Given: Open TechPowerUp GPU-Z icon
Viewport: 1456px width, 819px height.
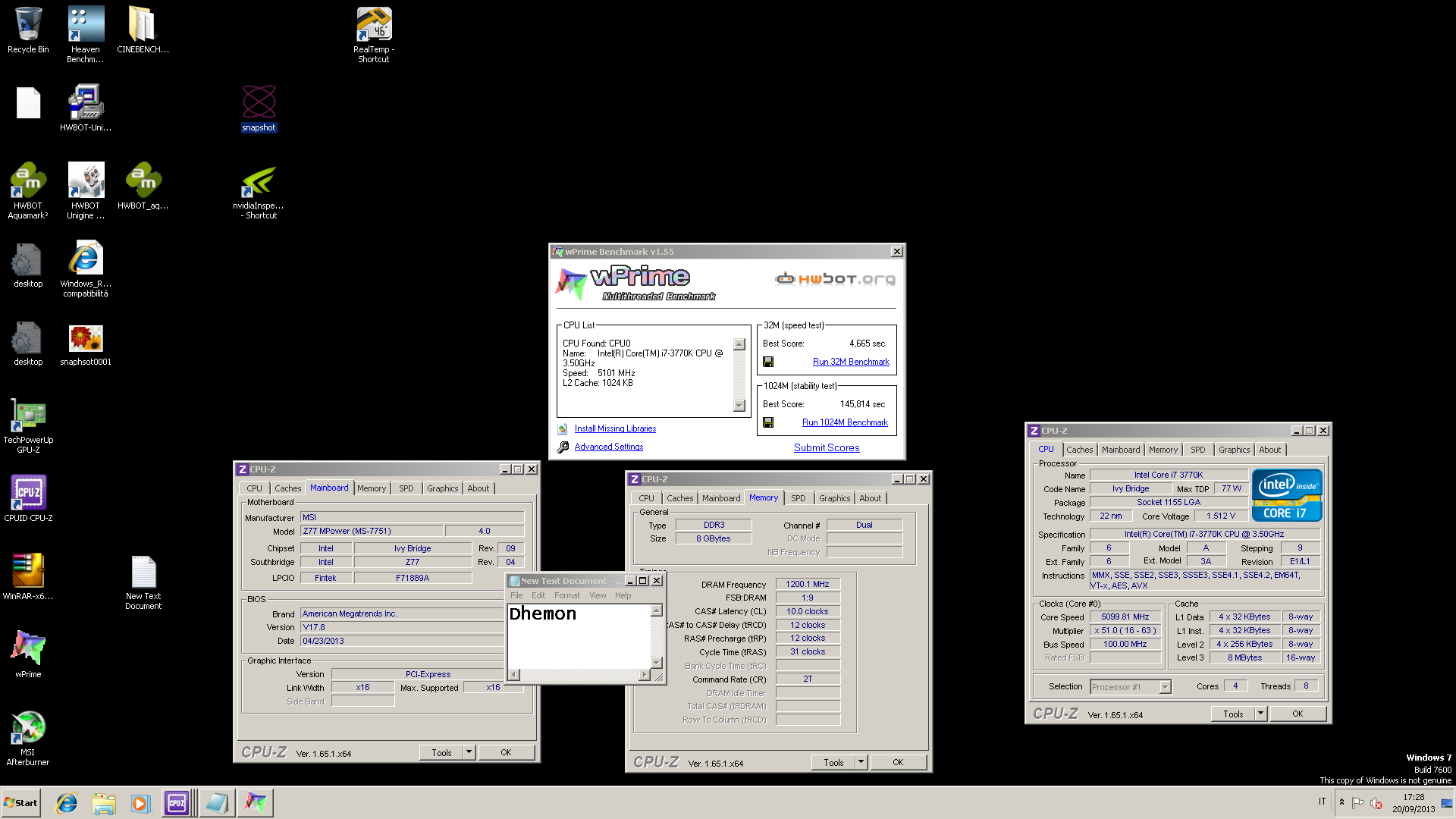Looking at the screenshot, I should (28, 425).
